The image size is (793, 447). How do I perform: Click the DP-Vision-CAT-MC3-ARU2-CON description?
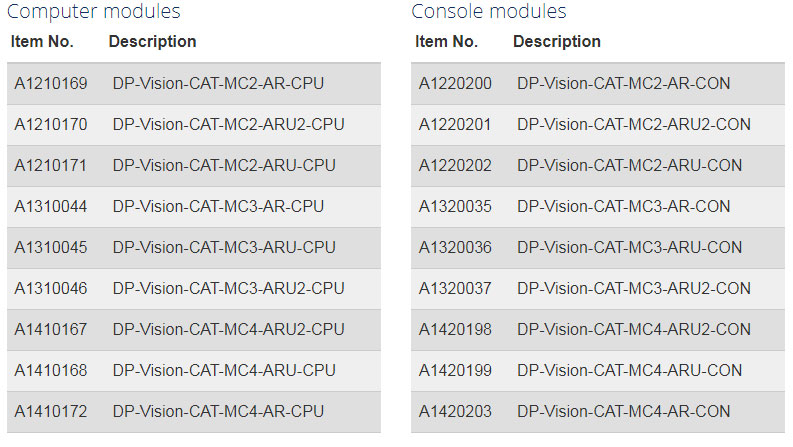634,288
